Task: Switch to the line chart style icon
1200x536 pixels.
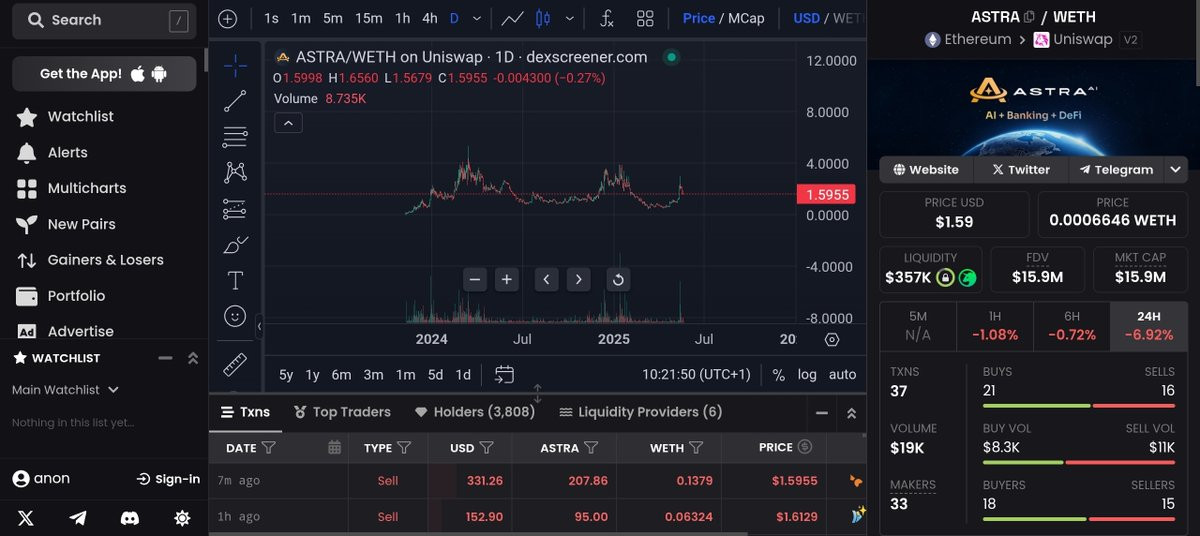Action: click(512, 18)
